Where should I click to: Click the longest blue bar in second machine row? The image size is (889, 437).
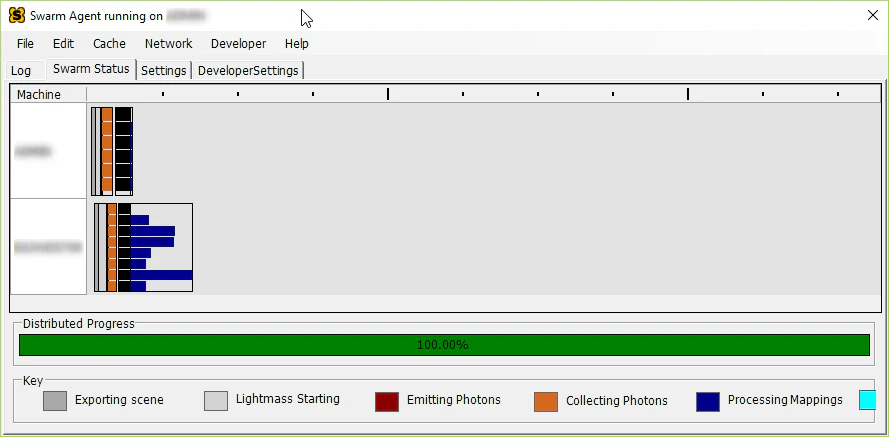(x=162, y=275)
